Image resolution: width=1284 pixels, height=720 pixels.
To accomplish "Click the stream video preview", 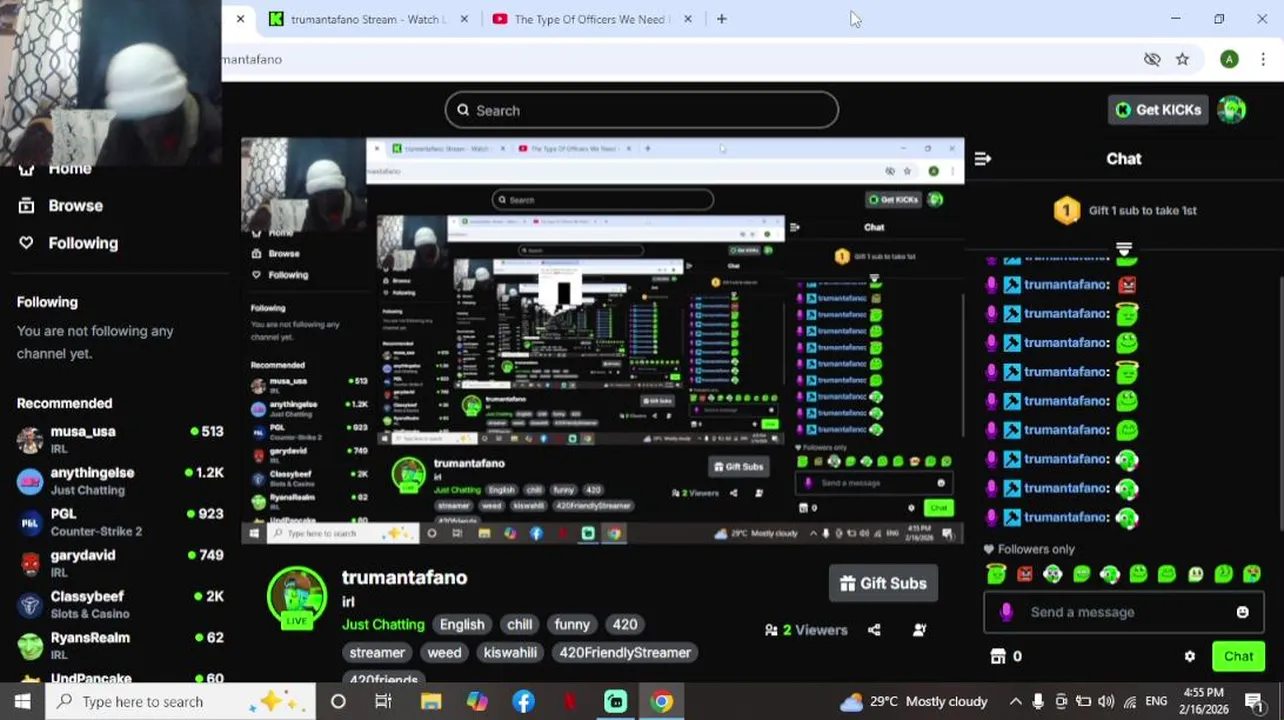I will 602,341.
